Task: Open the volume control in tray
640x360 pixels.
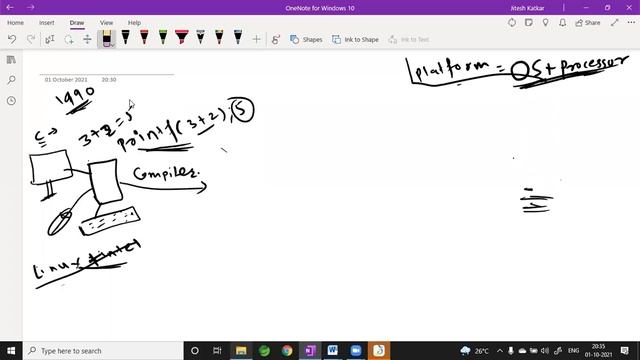Action: 544,351
